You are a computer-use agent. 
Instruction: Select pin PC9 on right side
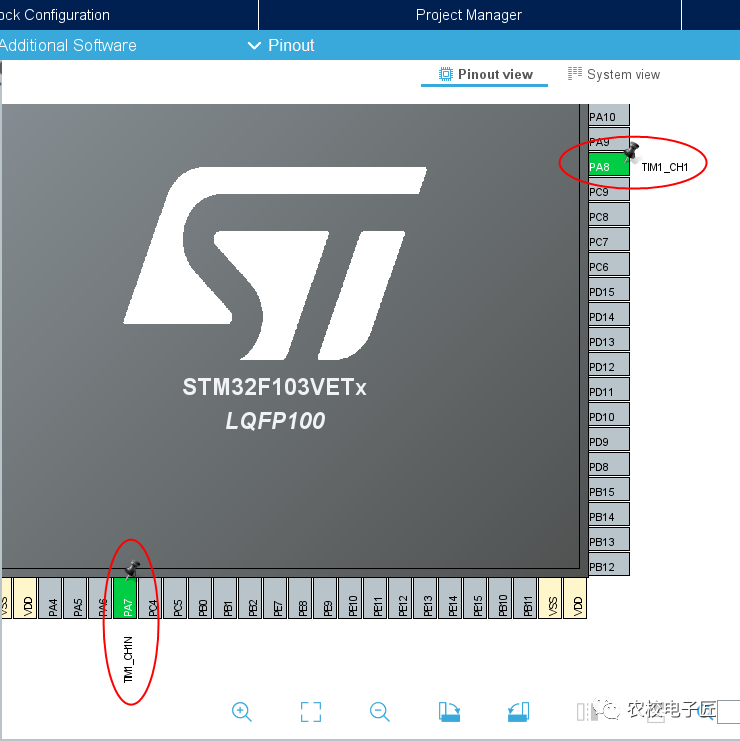pos(609,190)
